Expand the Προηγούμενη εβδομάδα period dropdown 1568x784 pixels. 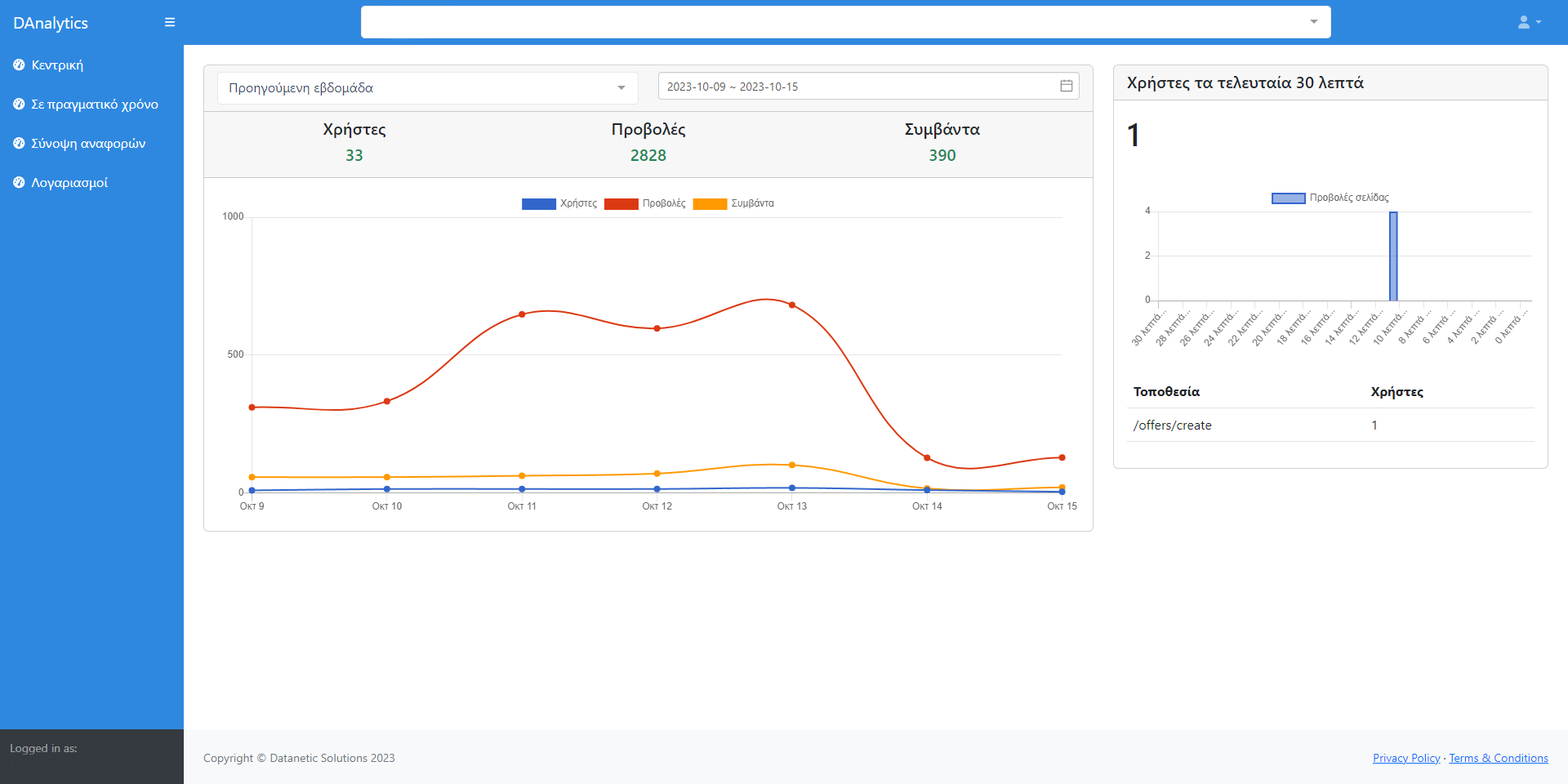427,88
